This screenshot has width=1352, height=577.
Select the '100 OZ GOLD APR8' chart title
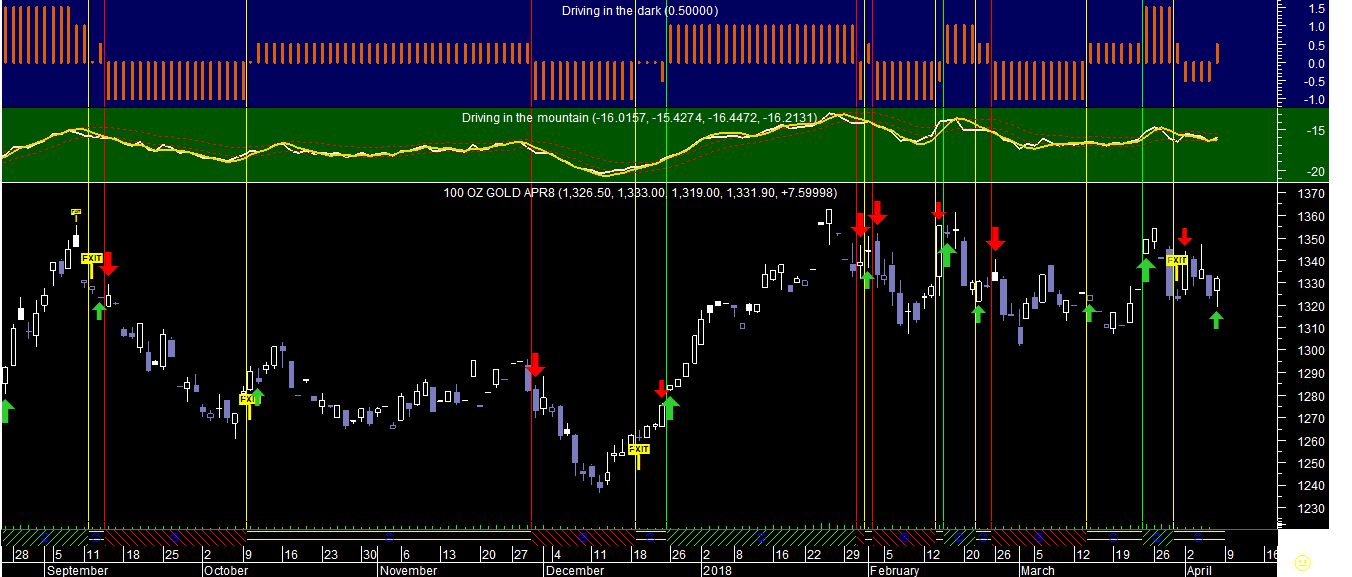pyautogui.click(x=640, y=192)
